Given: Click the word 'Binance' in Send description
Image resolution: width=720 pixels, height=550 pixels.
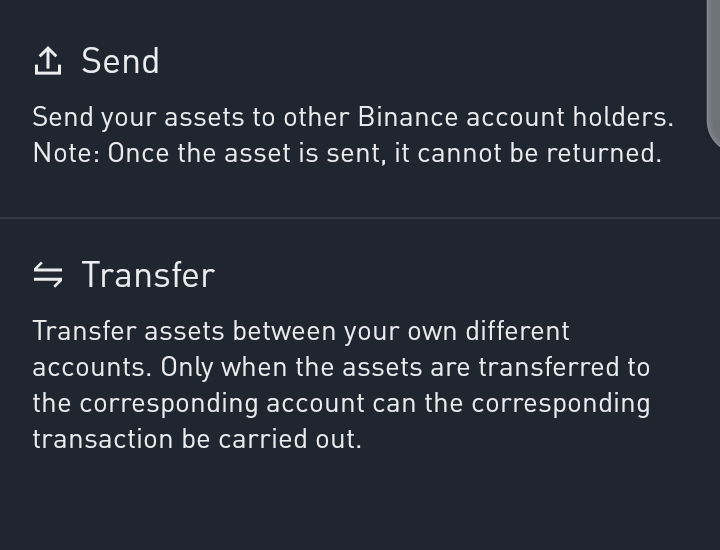Looking at the screenshot, I should [408, 117].
